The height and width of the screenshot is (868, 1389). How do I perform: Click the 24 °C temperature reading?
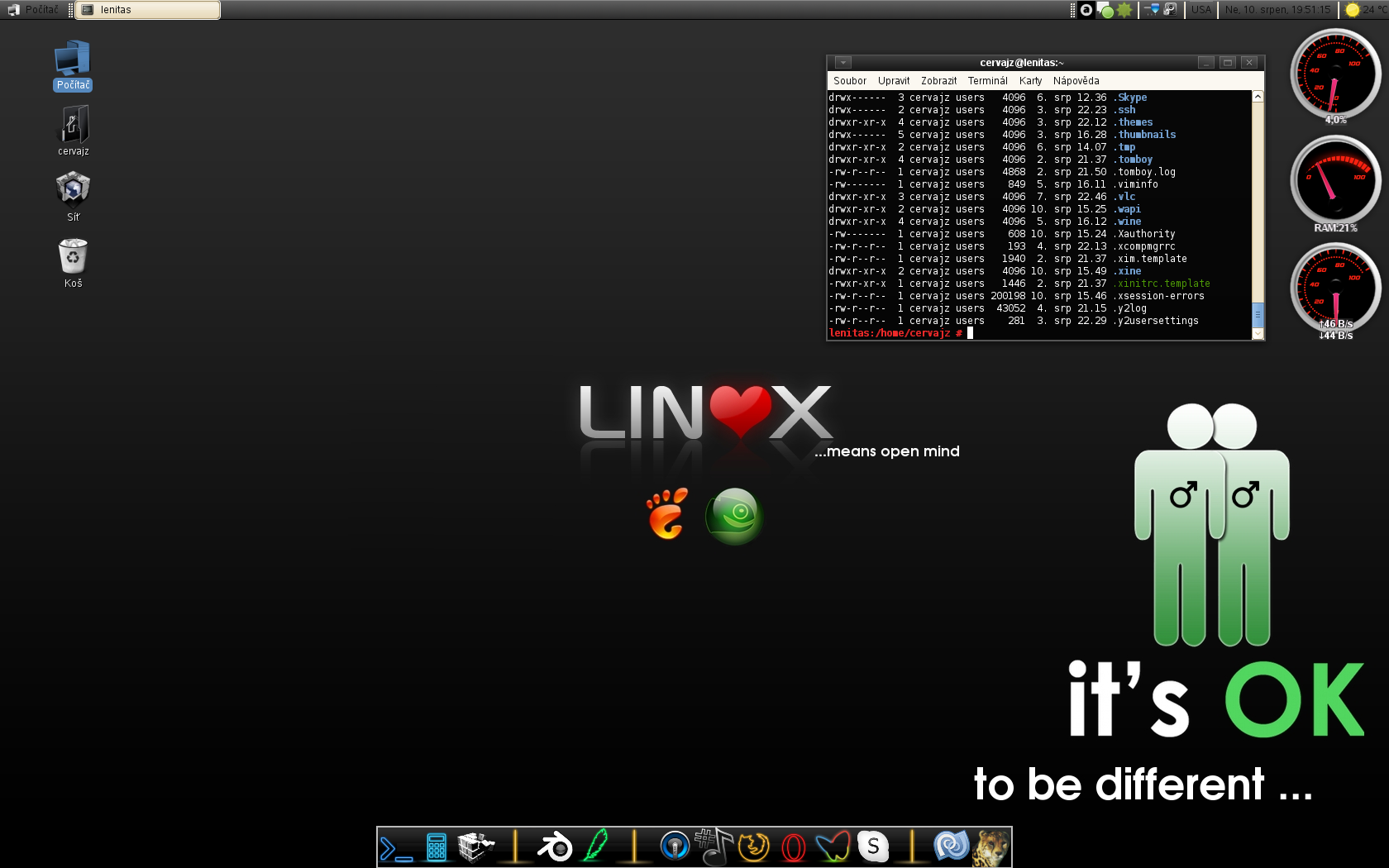(x=1374, y=10)
